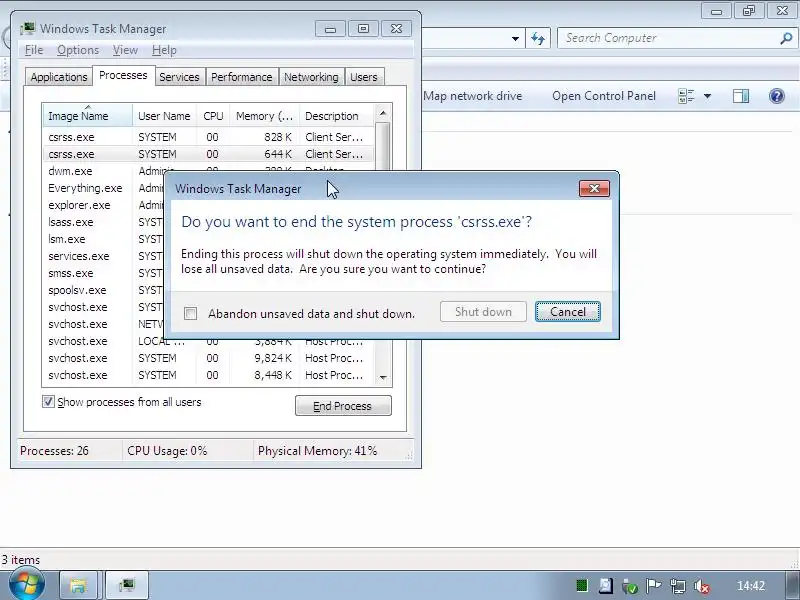Toggle the Explorer preview pane icon

point(741,96)
